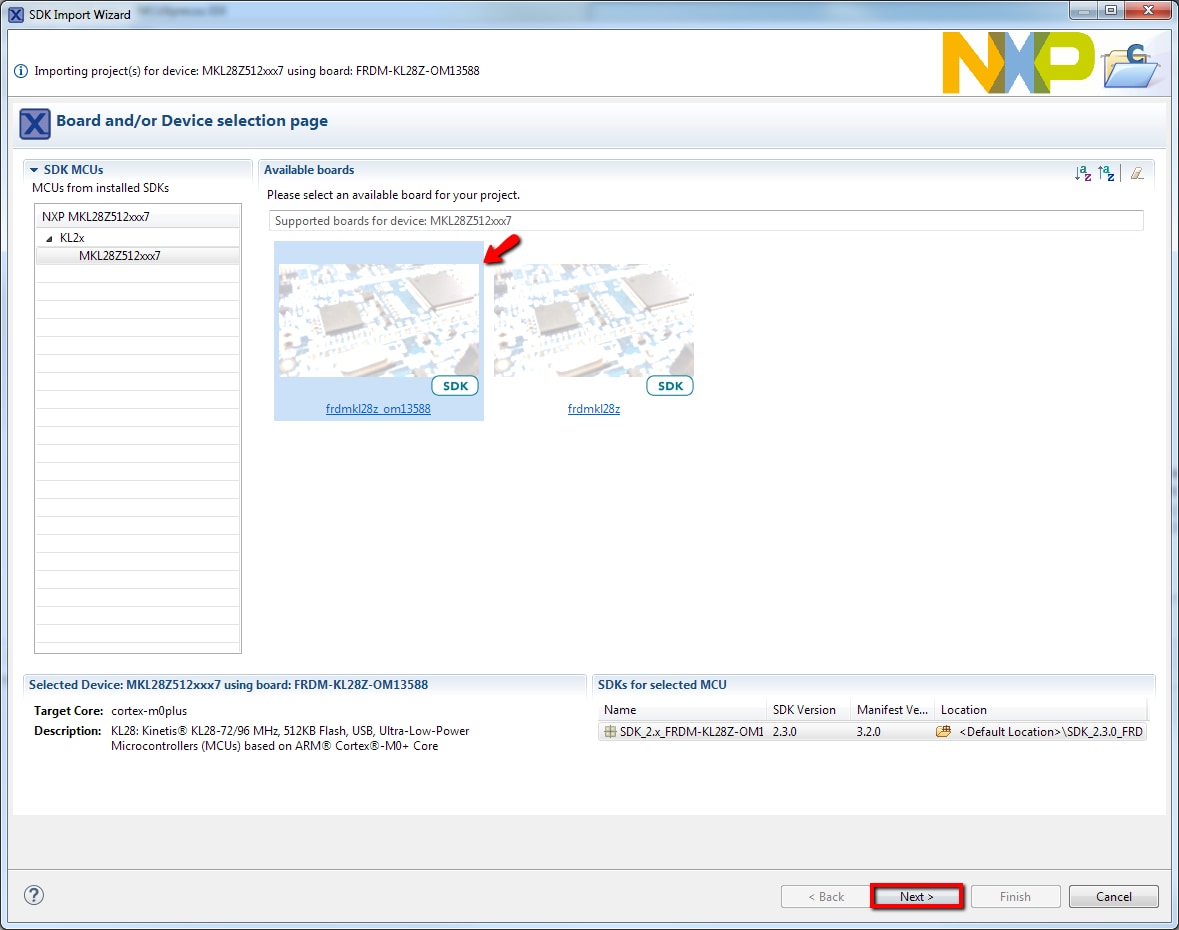Open wizard help question mark icon
Image resolution: width=1179 pixels, height=930 pixels.
pos(33,895)
